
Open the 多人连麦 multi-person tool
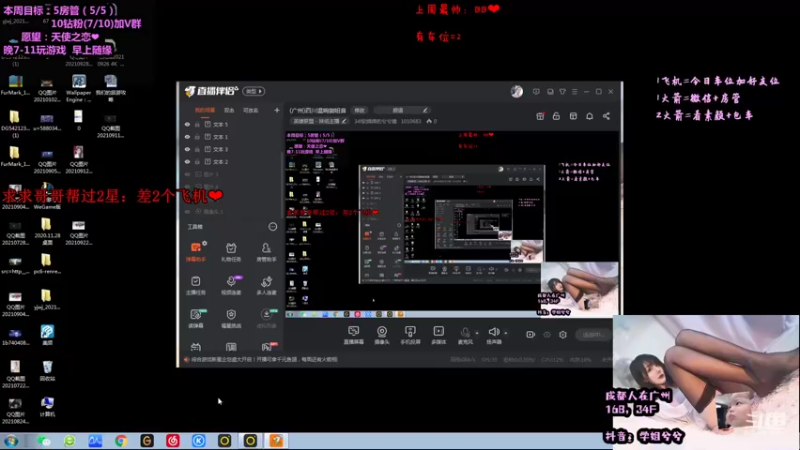266,285
